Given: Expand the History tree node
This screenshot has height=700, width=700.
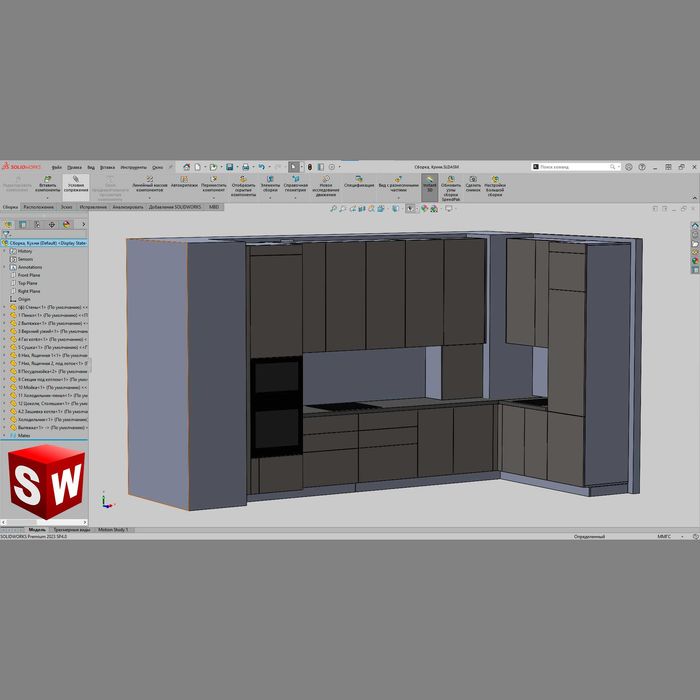Looking at the screenshot, I should [4, 251].
